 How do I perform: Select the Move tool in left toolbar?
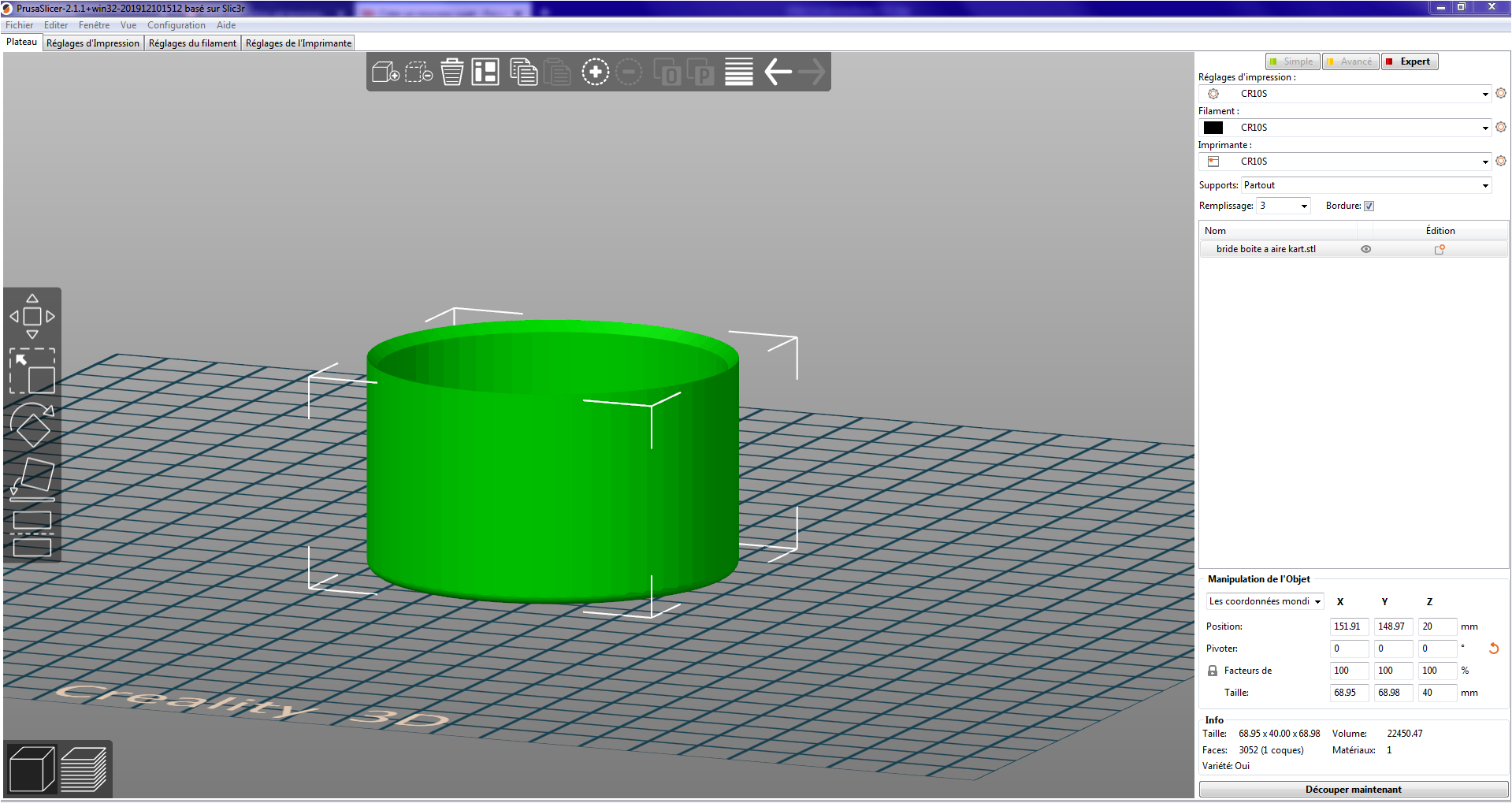pos(32,317)
